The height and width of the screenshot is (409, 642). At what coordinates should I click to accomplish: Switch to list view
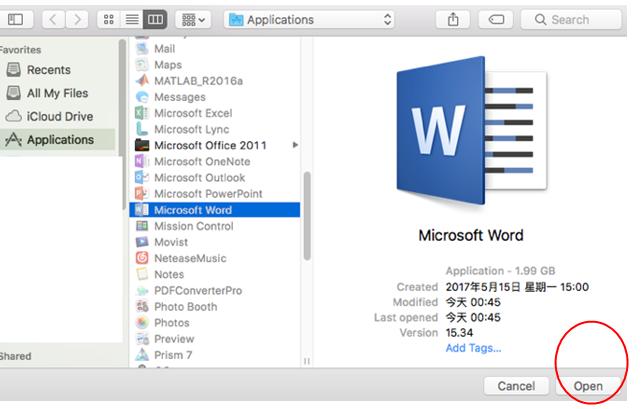pyautogui.click(x=132, y=19)
